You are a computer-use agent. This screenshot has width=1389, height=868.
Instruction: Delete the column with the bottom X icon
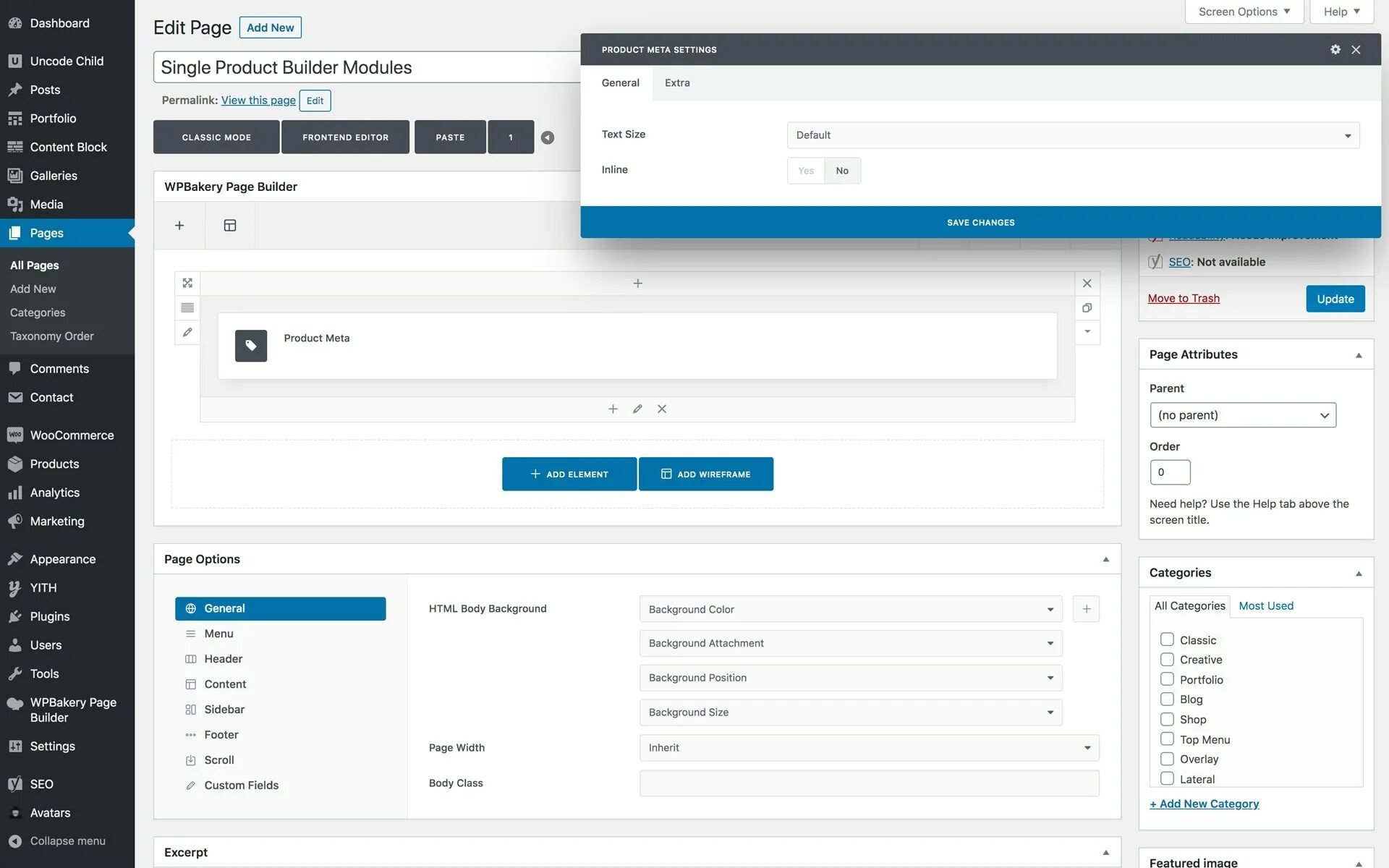(x=661, y=409)
